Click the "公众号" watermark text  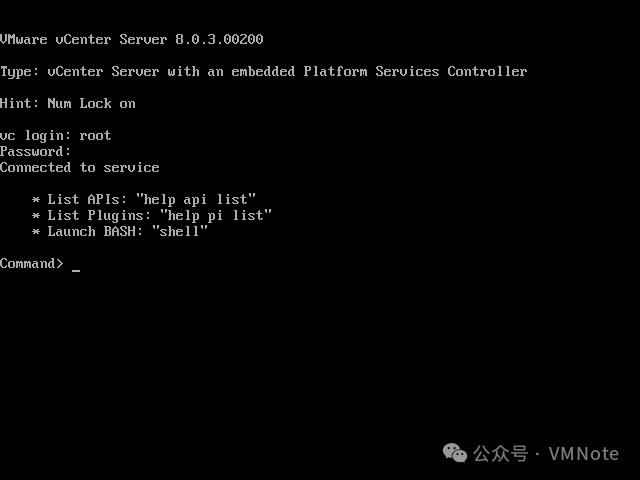tap(500, 453)
